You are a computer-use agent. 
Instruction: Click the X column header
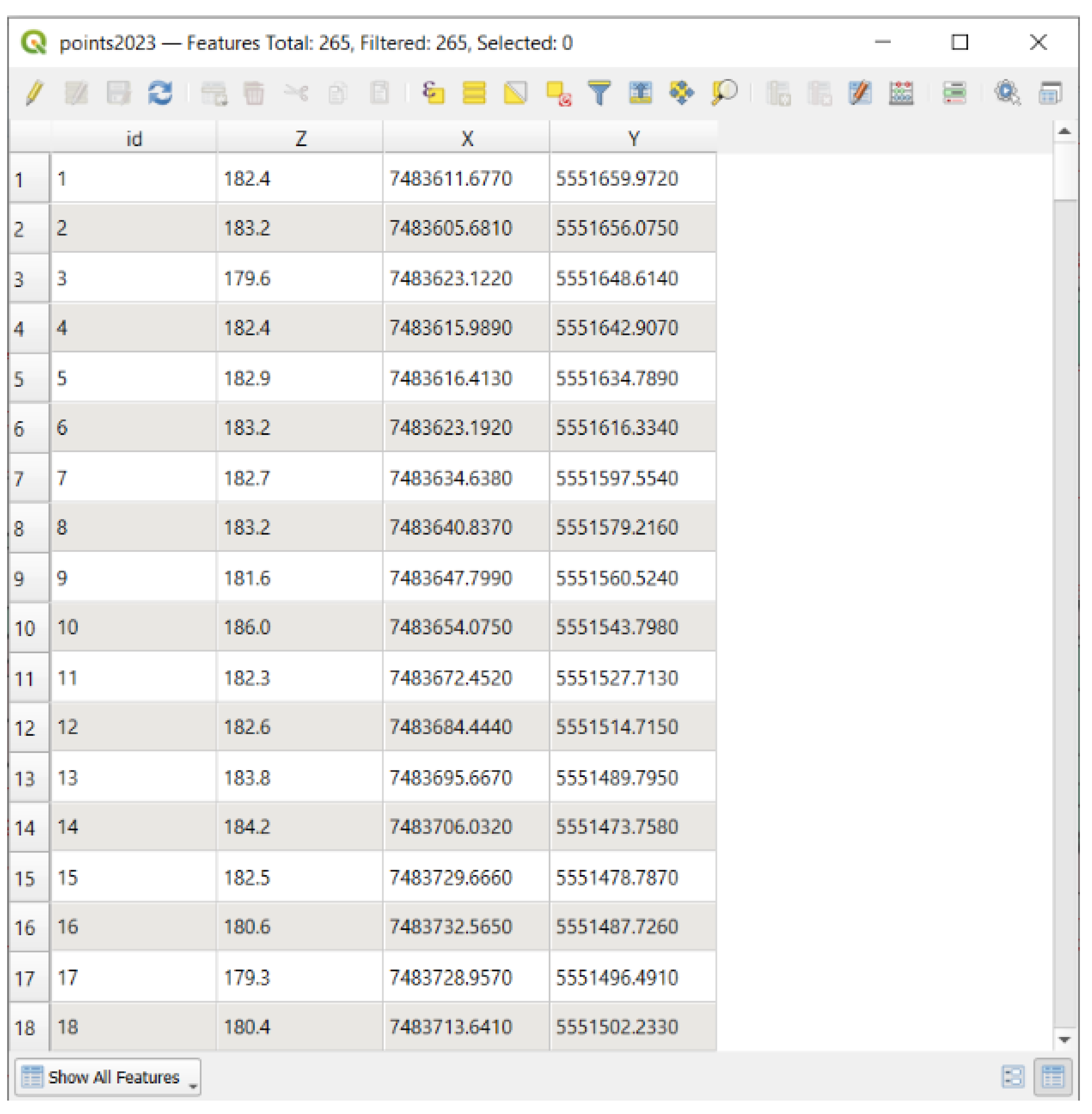click(x=467, y=138)
